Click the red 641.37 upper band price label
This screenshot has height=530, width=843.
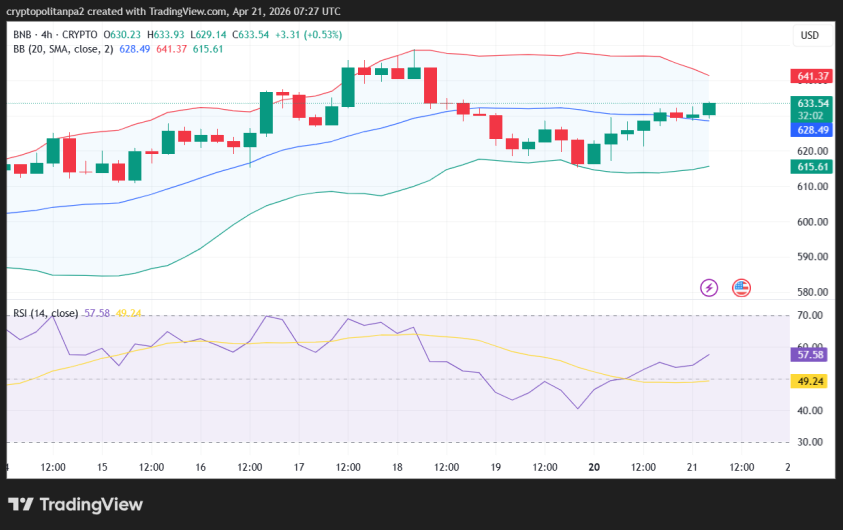[813, 76]
